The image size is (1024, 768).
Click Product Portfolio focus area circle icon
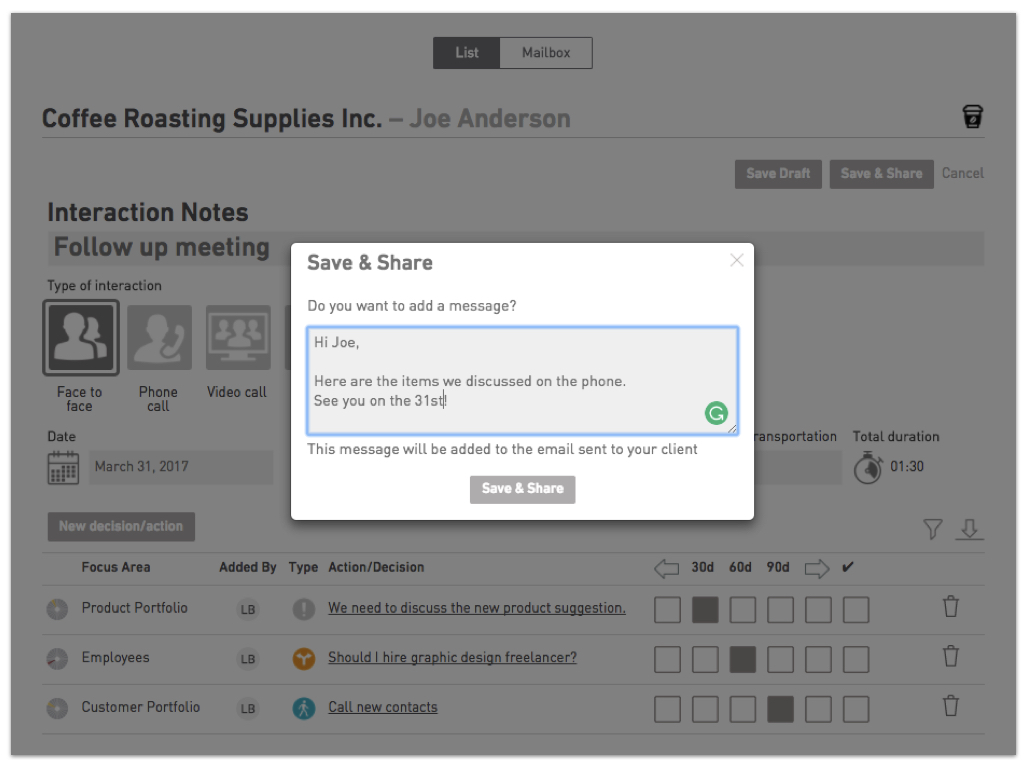pyautogui.click(x=57, y=609)
